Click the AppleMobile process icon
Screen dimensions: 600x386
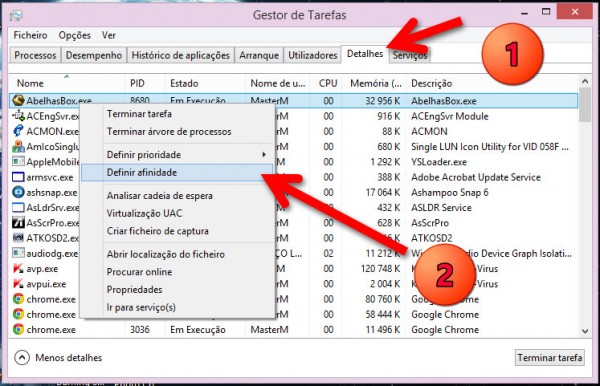pyautogui.click(x=18, y=161)
